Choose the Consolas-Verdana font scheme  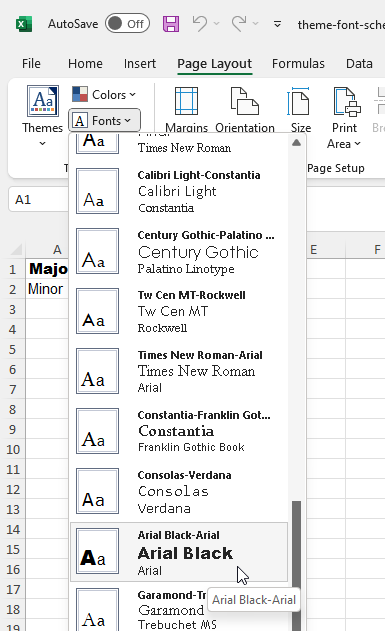pyautogui.click(x=179, y=491)
